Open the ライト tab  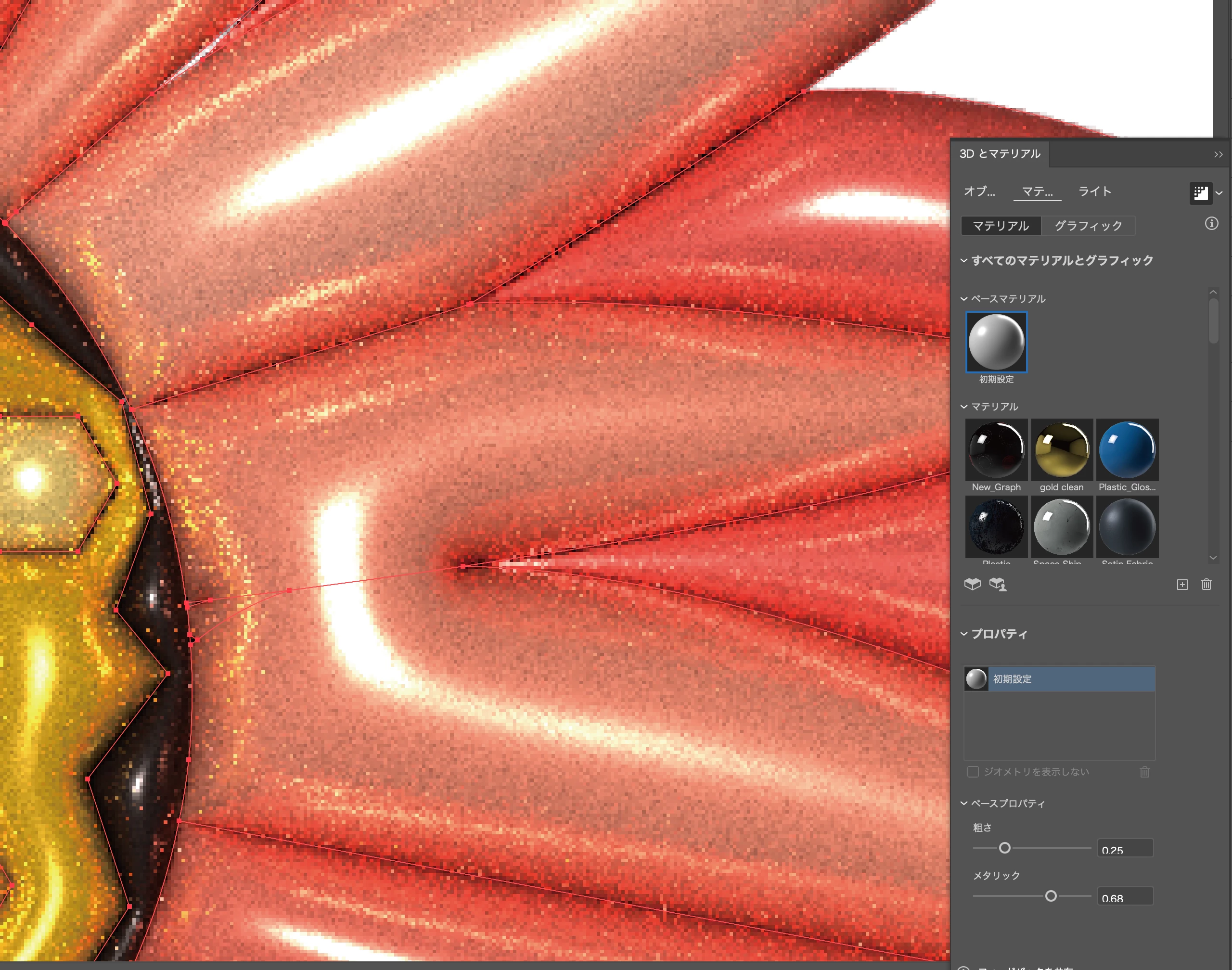pos(1094,191)
